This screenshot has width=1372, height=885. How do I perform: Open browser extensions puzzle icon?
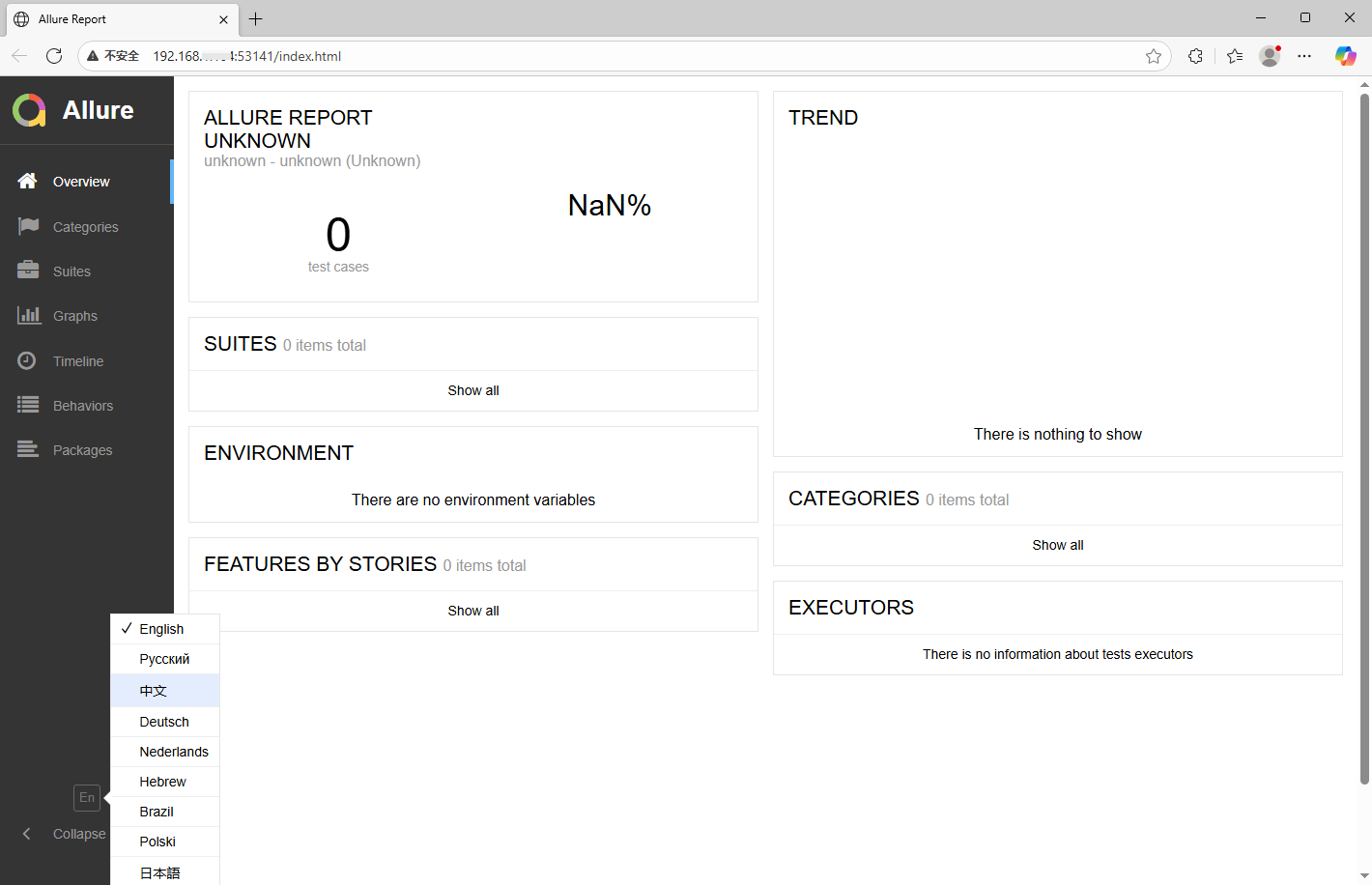point(1195,56)
